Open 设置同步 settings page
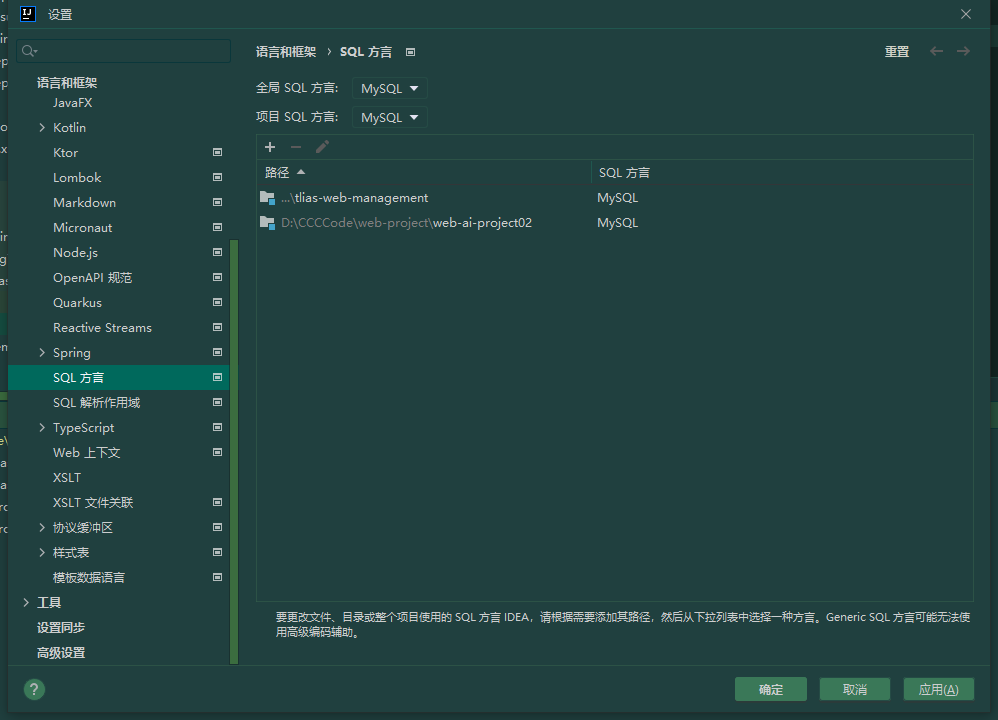Screen dimensions: 998x720 60,627
